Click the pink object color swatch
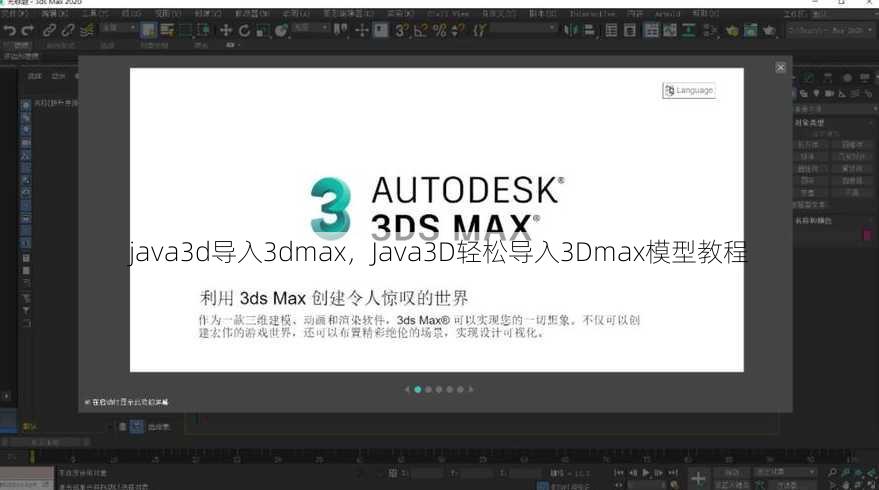 click(867, 234)
